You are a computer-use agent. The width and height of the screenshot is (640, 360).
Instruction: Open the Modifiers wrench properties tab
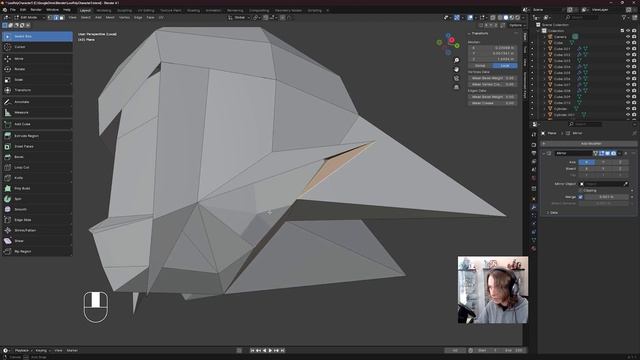tap(533, 207)
